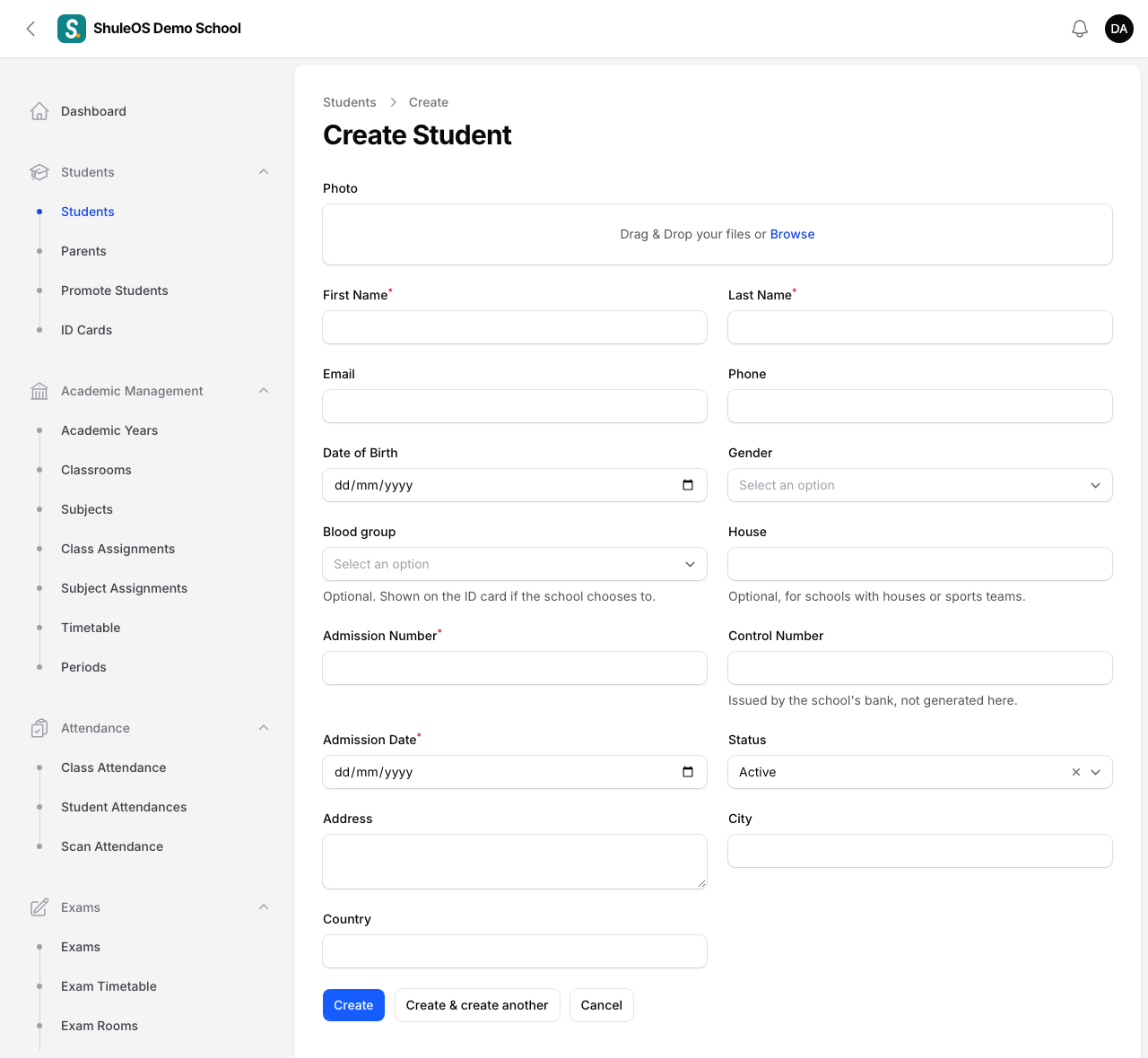1148x1058 pixels.
Task: Select Classrooms in sidebar
Action: pos(96,470)
